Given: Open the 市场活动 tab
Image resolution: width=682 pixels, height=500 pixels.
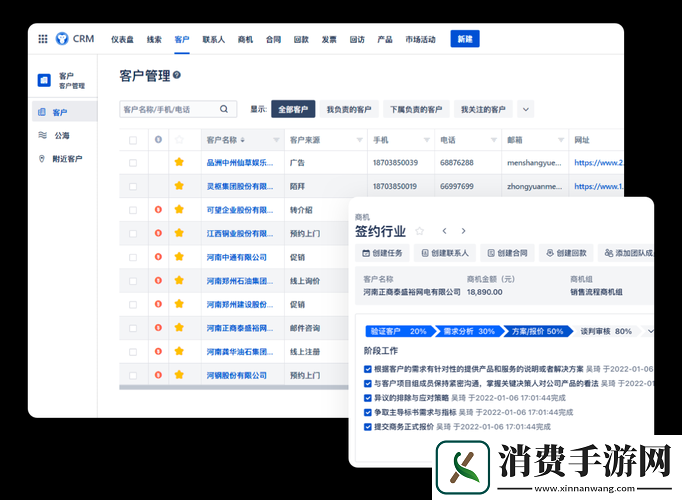Looking at the screenshot, I should 420,40.
